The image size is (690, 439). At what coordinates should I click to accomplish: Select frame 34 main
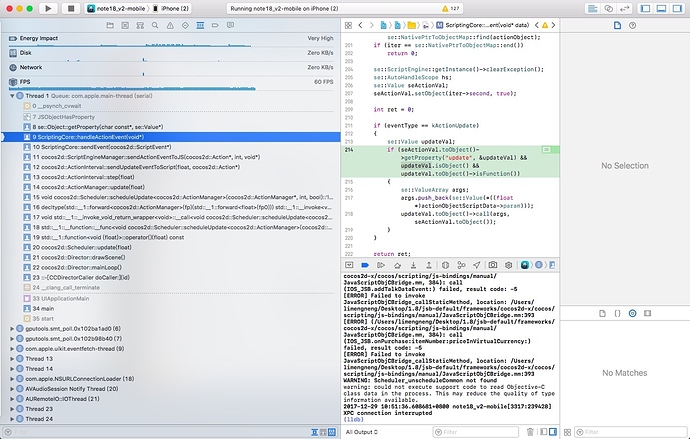[x=171, y=309]
